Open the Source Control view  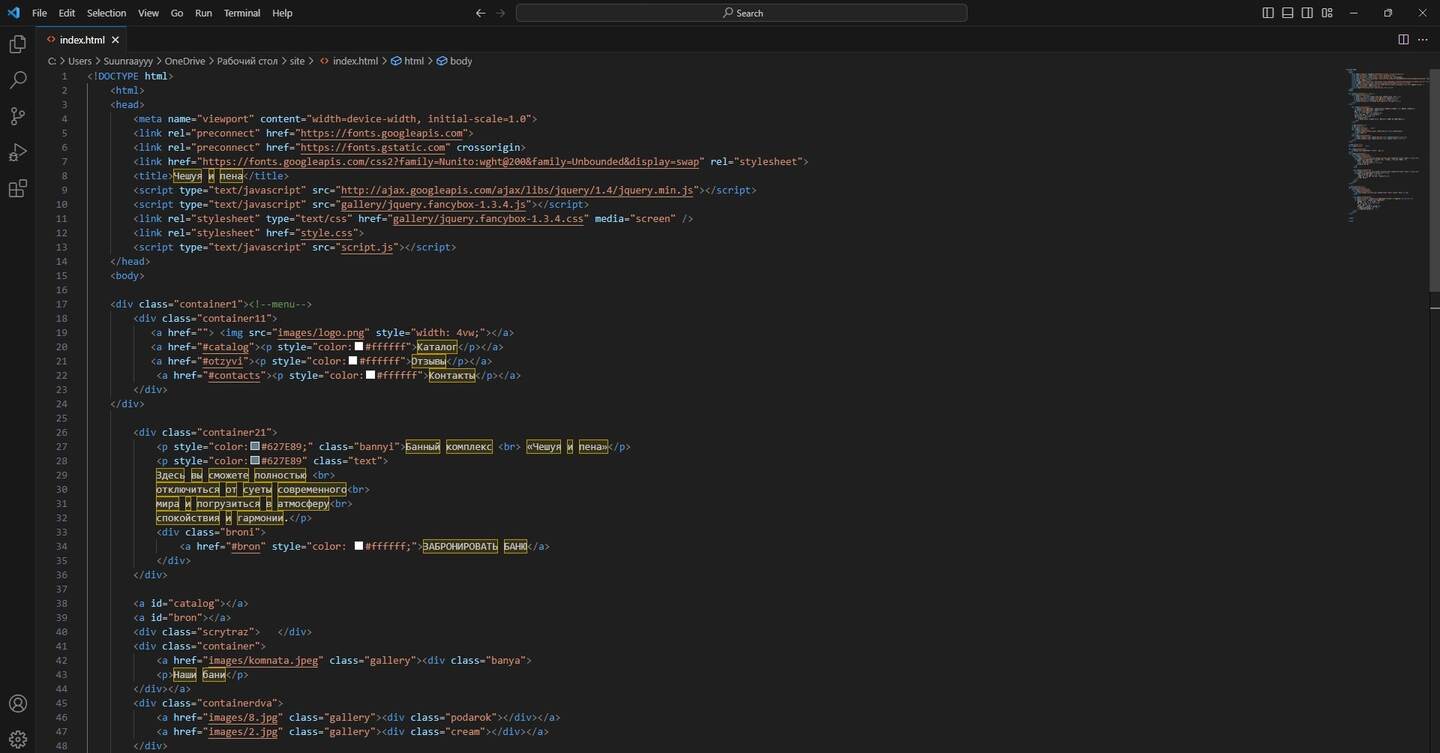click(17, 116)
